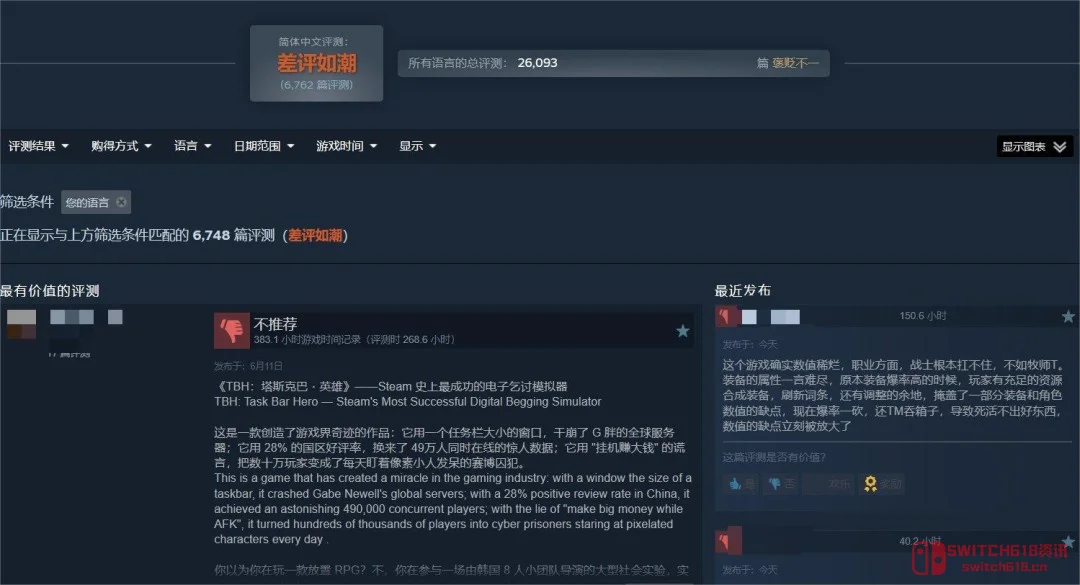Image resolution: width=1080 pixels, height=585 pixels.
Task: Open the 评测结果 filter dropdown
Action: tap(39, 146)
